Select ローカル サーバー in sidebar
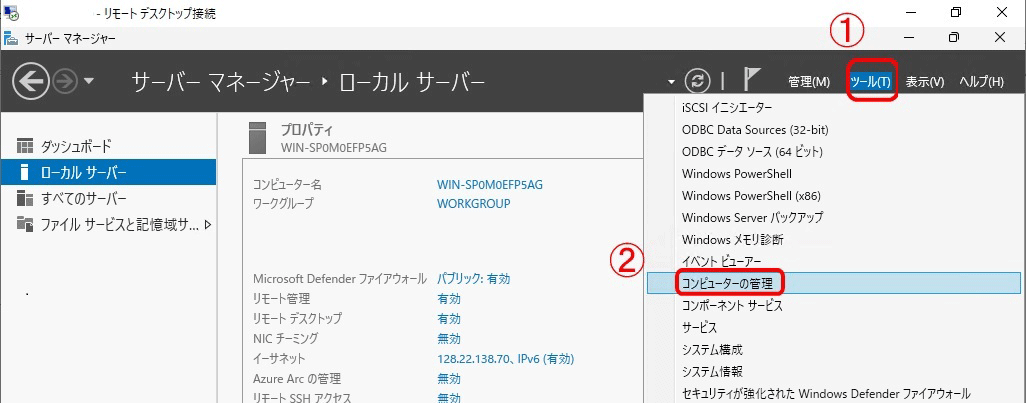Image resolution: width=1026 pixels, height=403 pixels. pyautogui.click(x=108, y=172)
